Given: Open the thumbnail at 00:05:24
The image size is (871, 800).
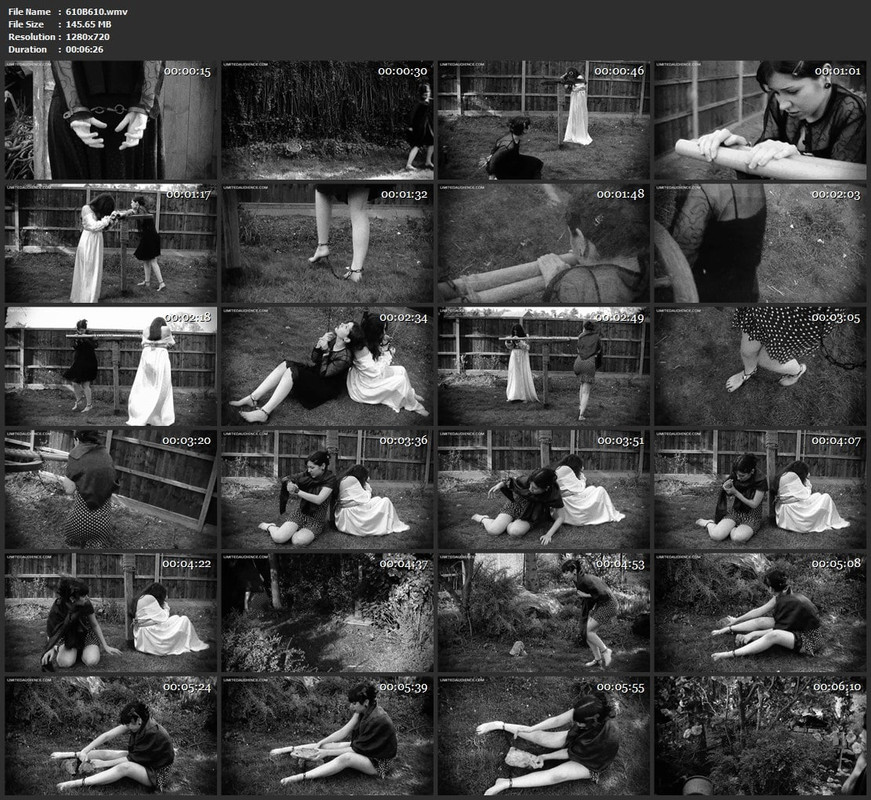Looking at the screenshot, I should point(111,736).
